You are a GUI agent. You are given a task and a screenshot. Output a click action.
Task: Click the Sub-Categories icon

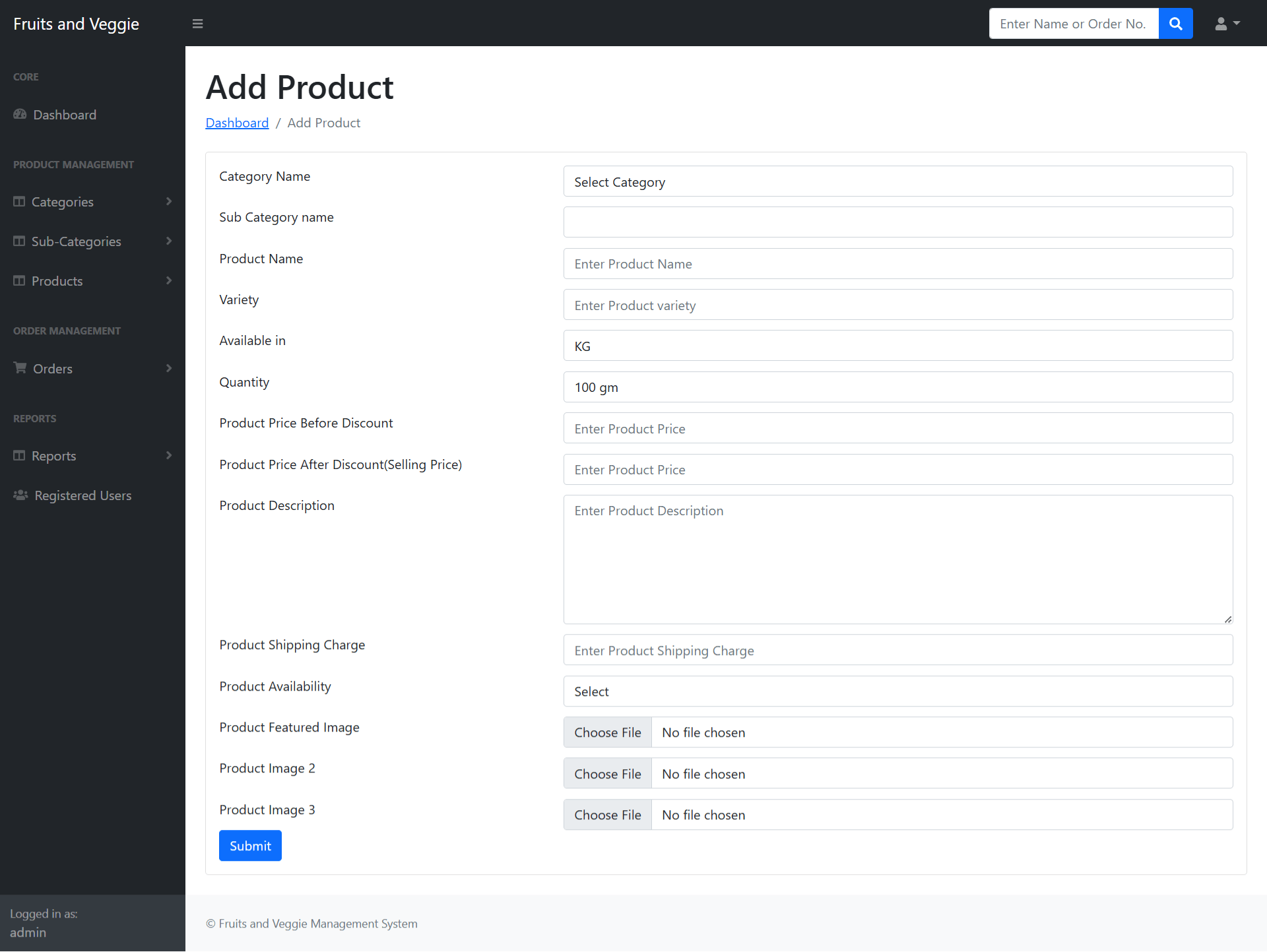click(x=20, y=241)
